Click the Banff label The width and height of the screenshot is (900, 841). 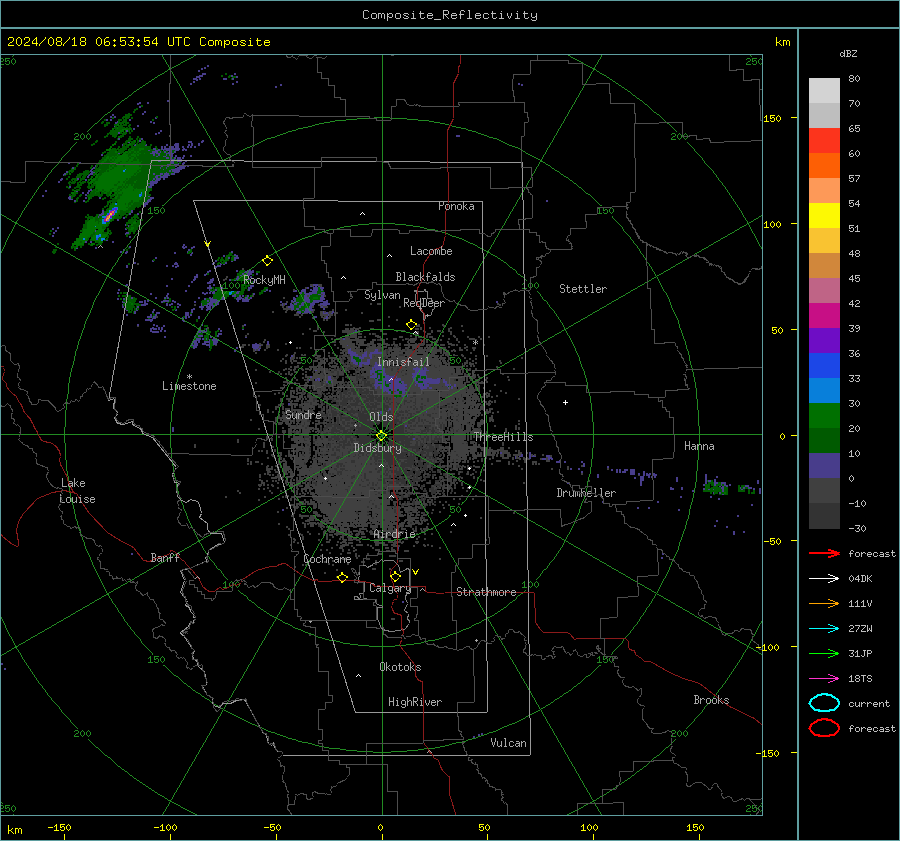[x=165, y=558]
